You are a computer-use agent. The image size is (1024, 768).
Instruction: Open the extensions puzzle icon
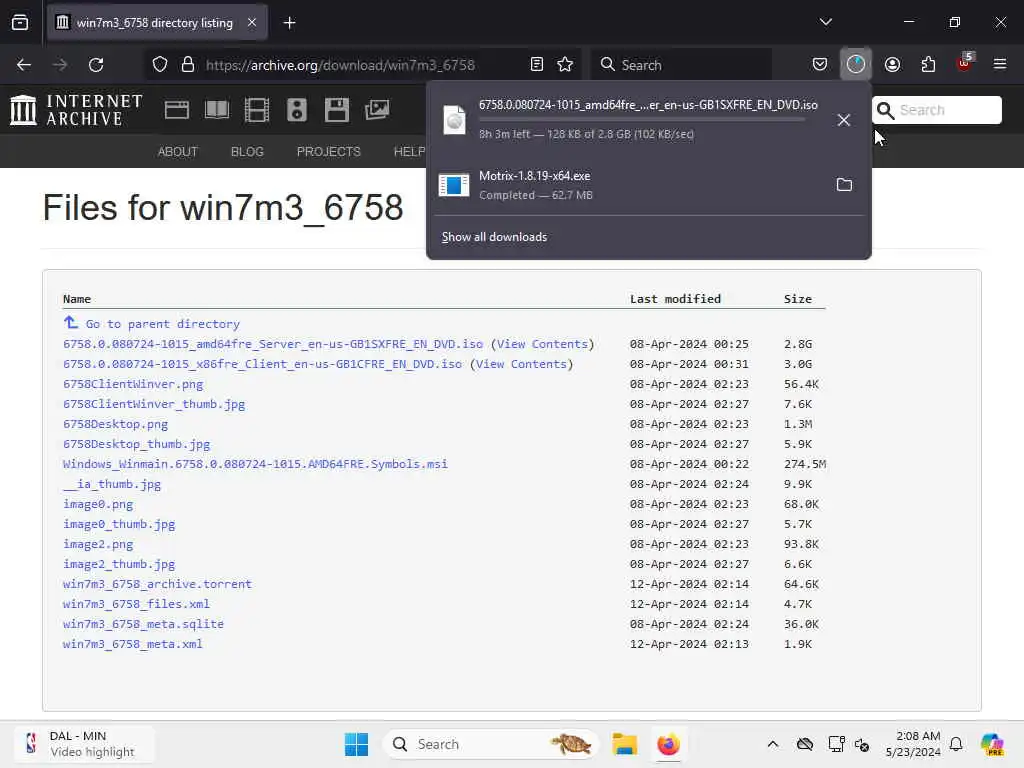(928, 65)
